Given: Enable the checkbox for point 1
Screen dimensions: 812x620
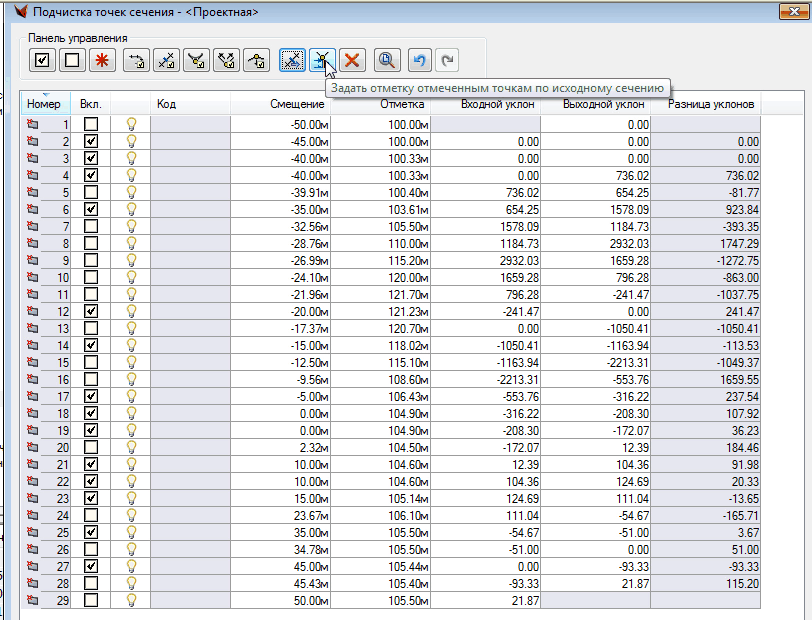Looking at the screenshot, I should pos(91,124).
